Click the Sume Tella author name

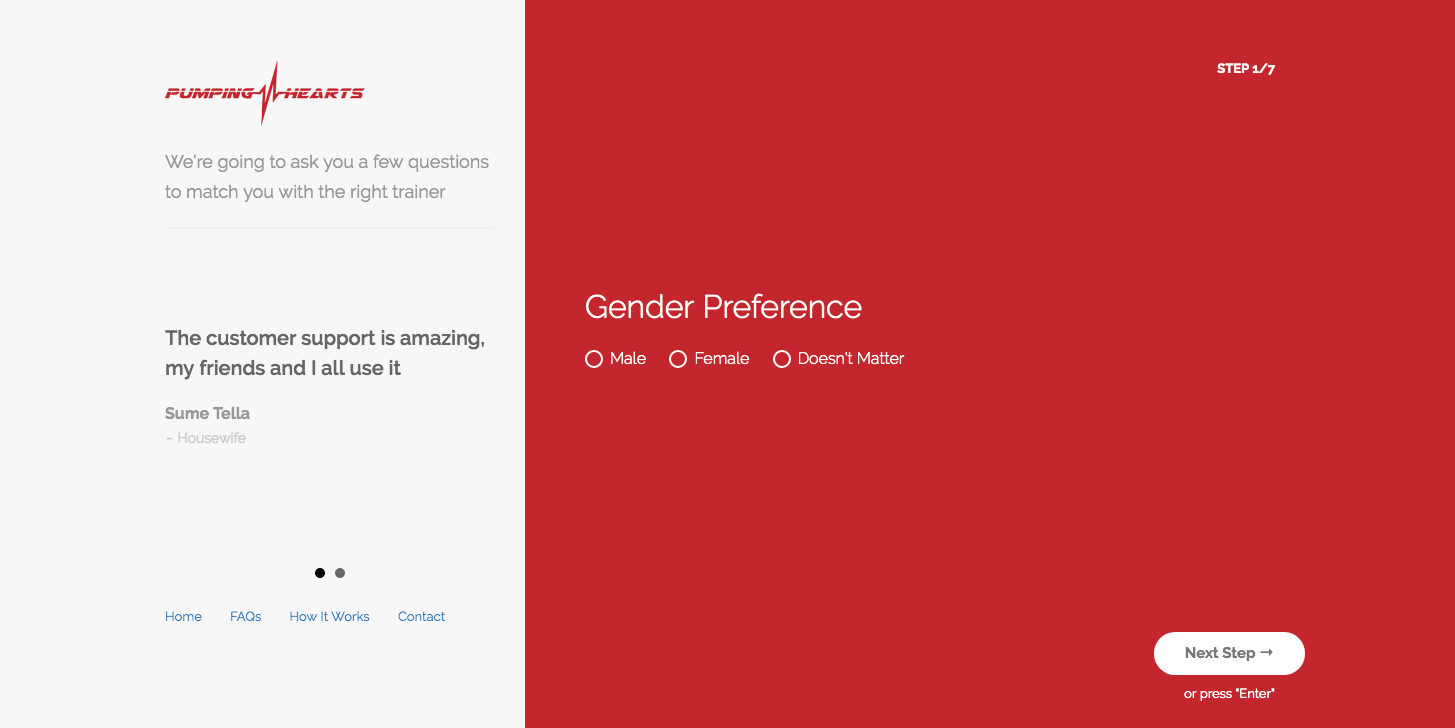click(207, 413)
